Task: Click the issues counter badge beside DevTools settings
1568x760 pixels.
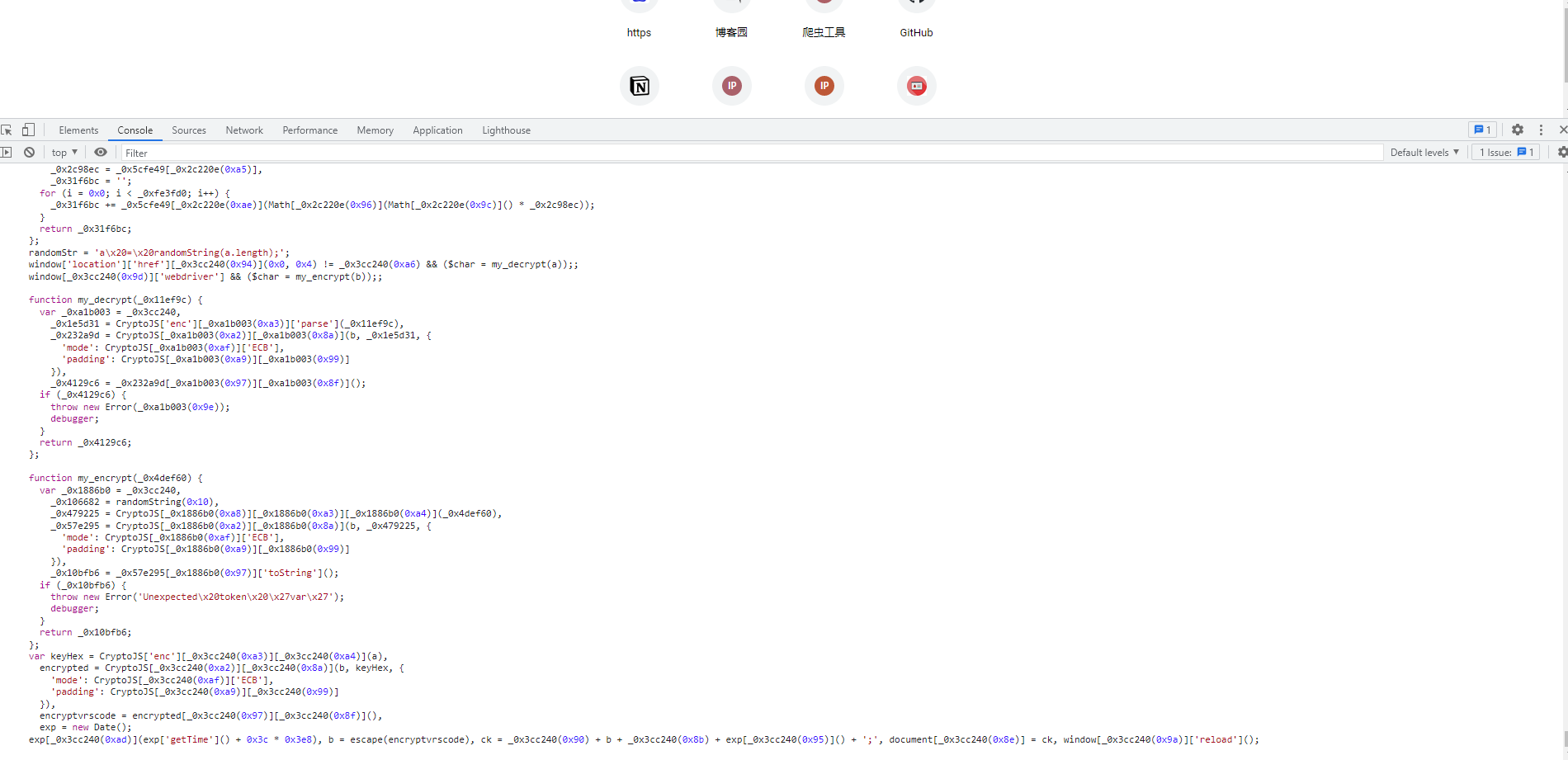Action: tap(1483, 130)
